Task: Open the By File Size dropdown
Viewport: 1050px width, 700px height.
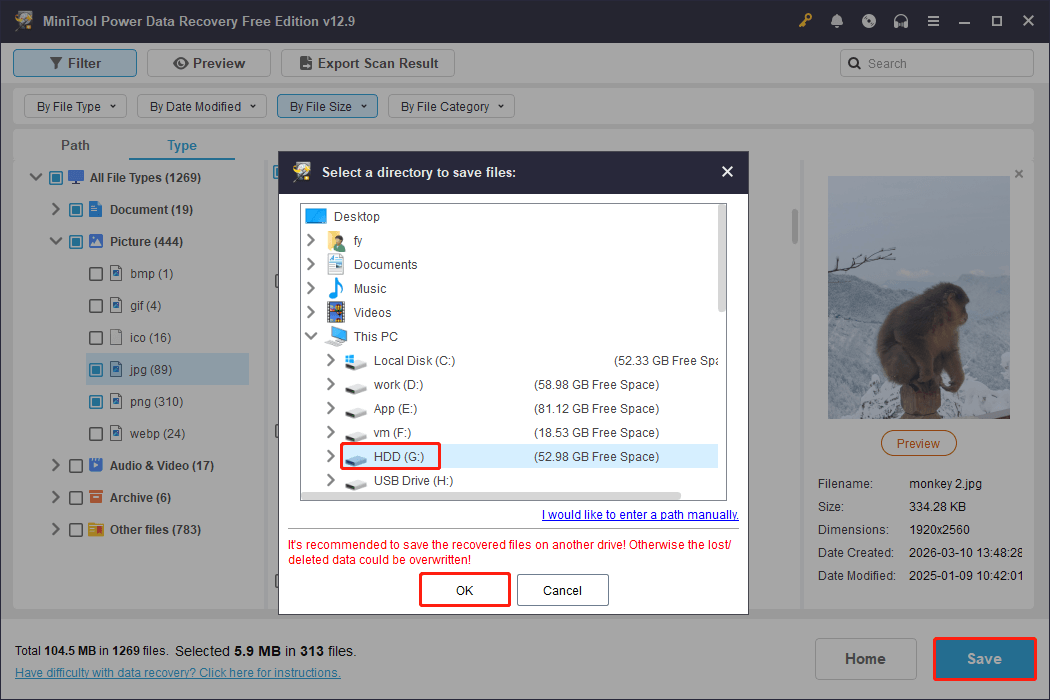Action: click(327, 106)
